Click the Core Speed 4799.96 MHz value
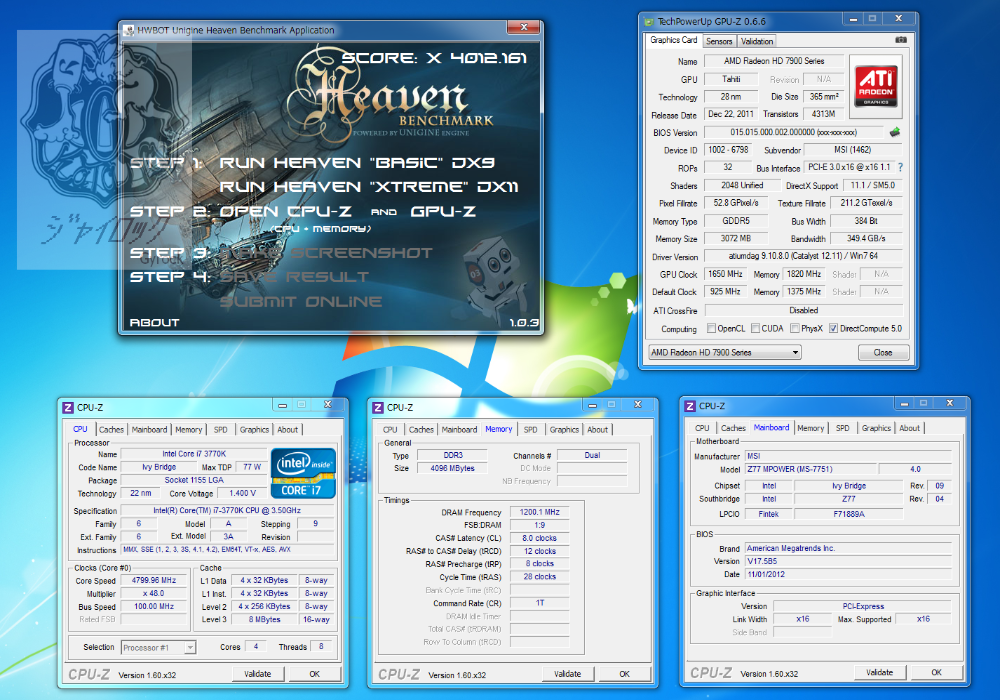 (x=154, y=581)
